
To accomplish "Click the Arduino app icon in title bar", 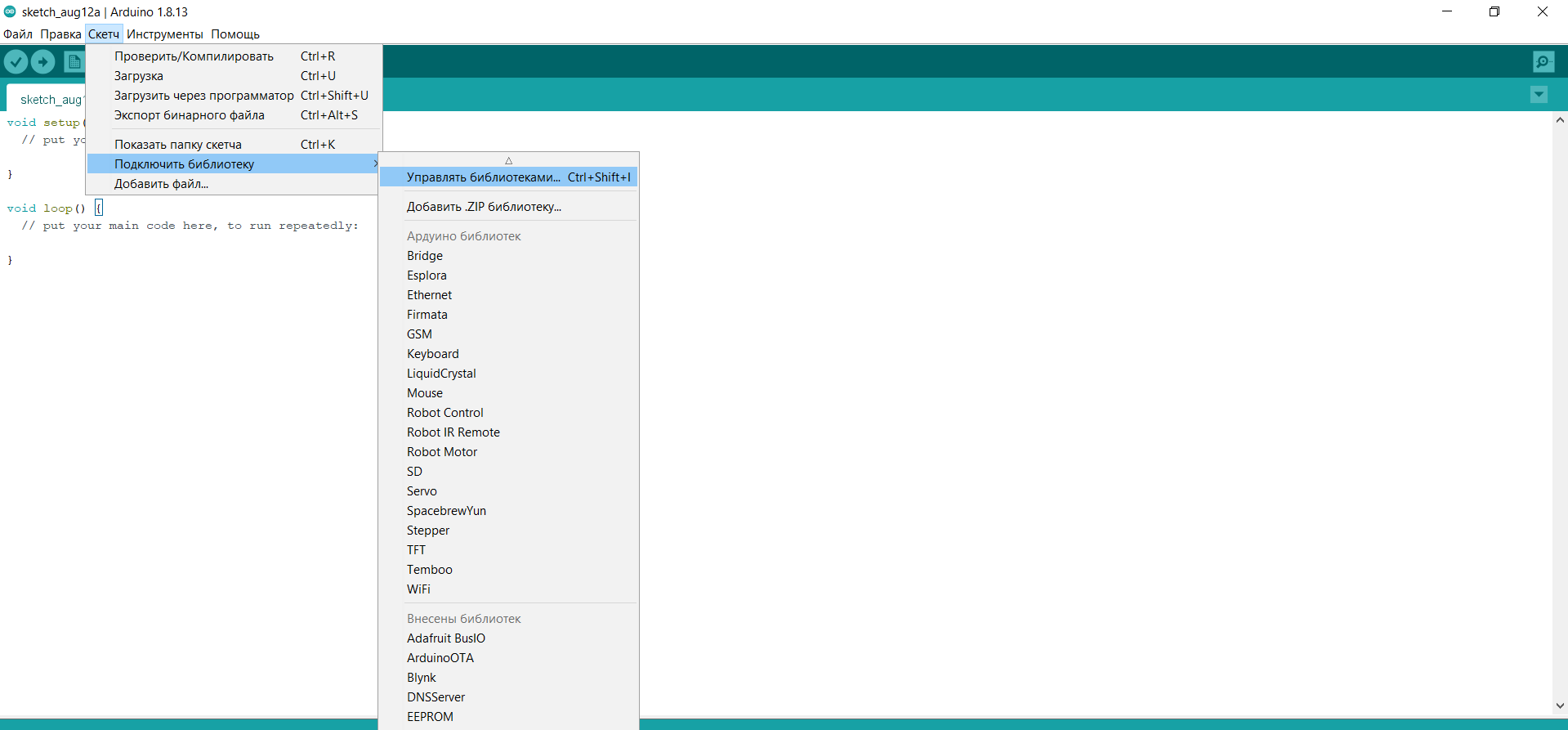I will (x=10, y=11).
